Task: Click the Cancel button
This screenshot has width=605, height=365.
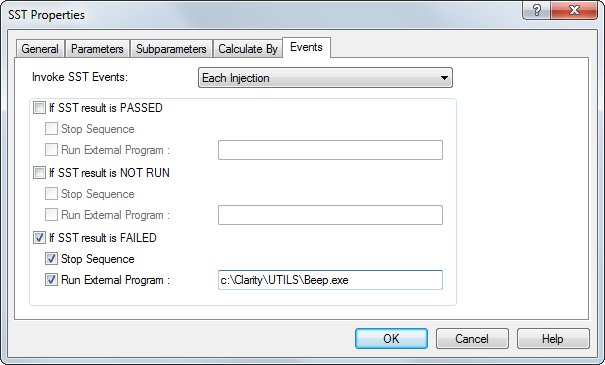Action: (472, 339)
